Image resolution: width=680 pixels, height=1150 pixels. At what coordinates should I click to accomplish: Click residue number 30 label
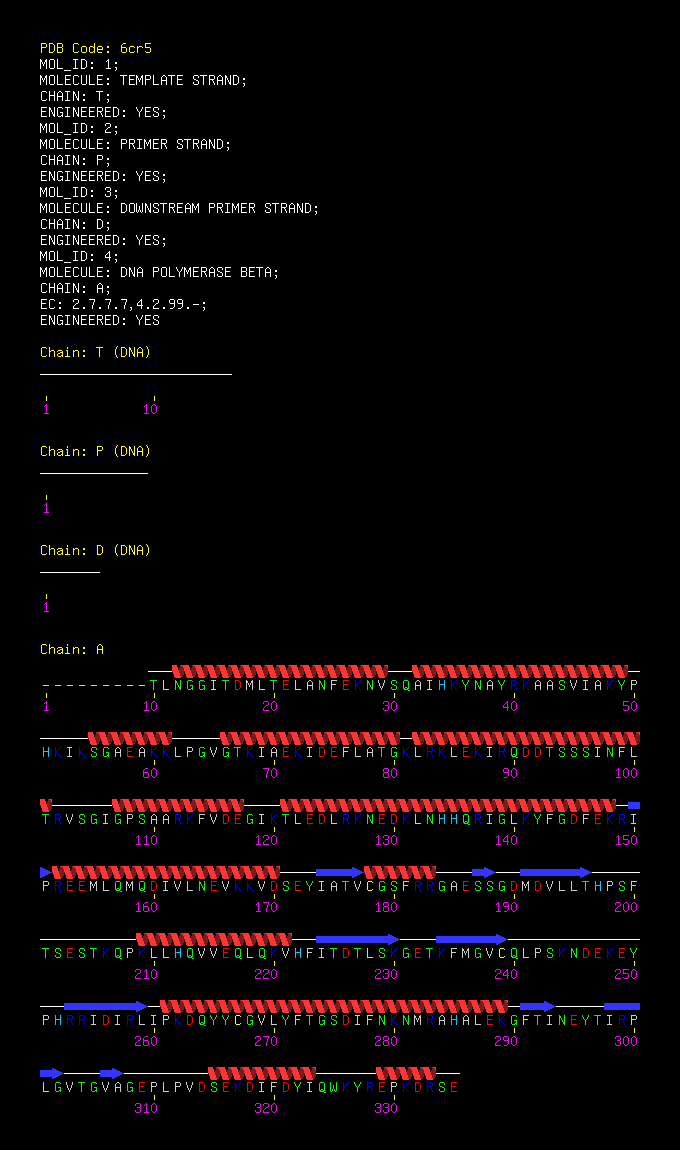click(x=390, y=706)
